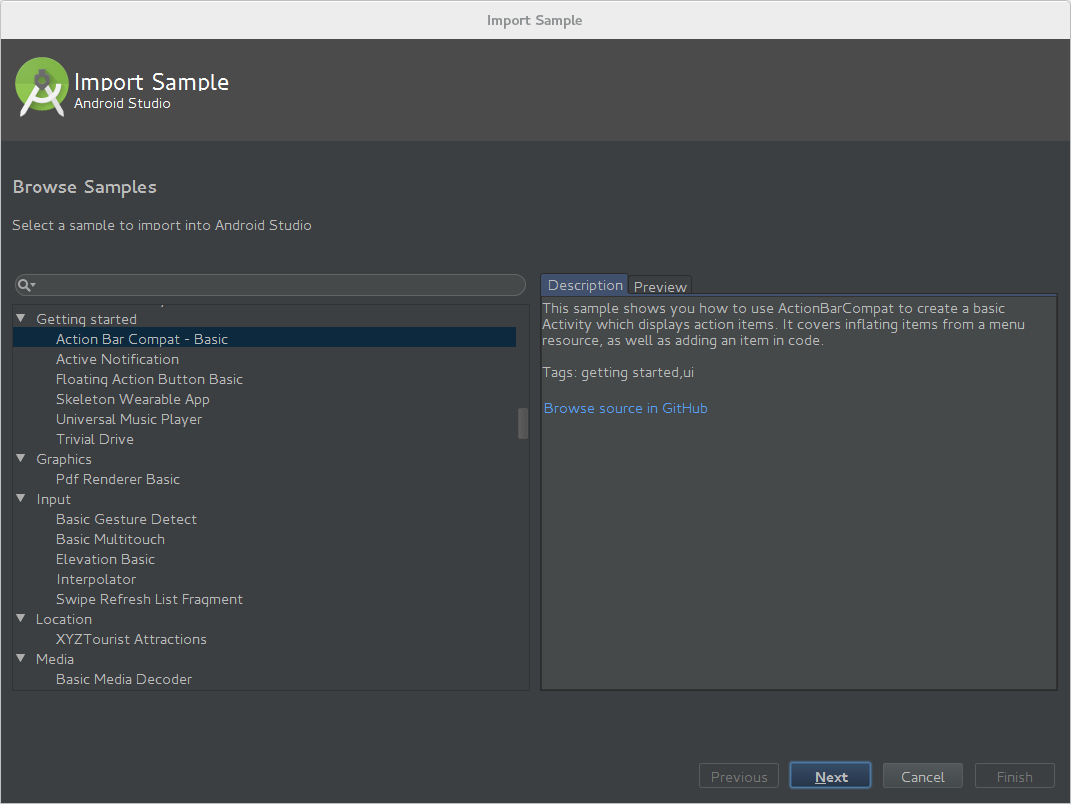Click the Android Studio logo icon

[x=42, y=87]
